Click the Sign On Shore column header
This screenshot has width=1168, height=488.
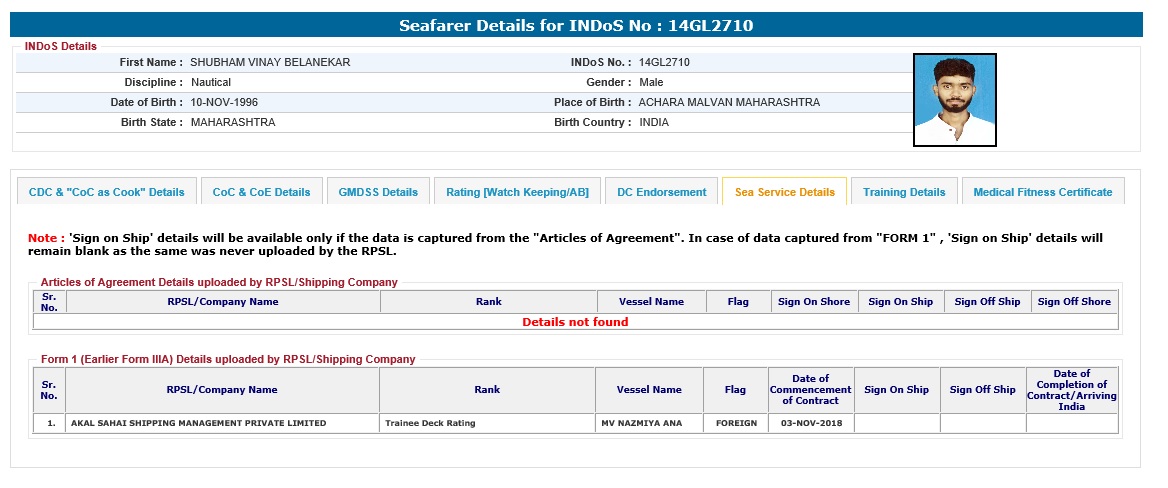[814, 301]
